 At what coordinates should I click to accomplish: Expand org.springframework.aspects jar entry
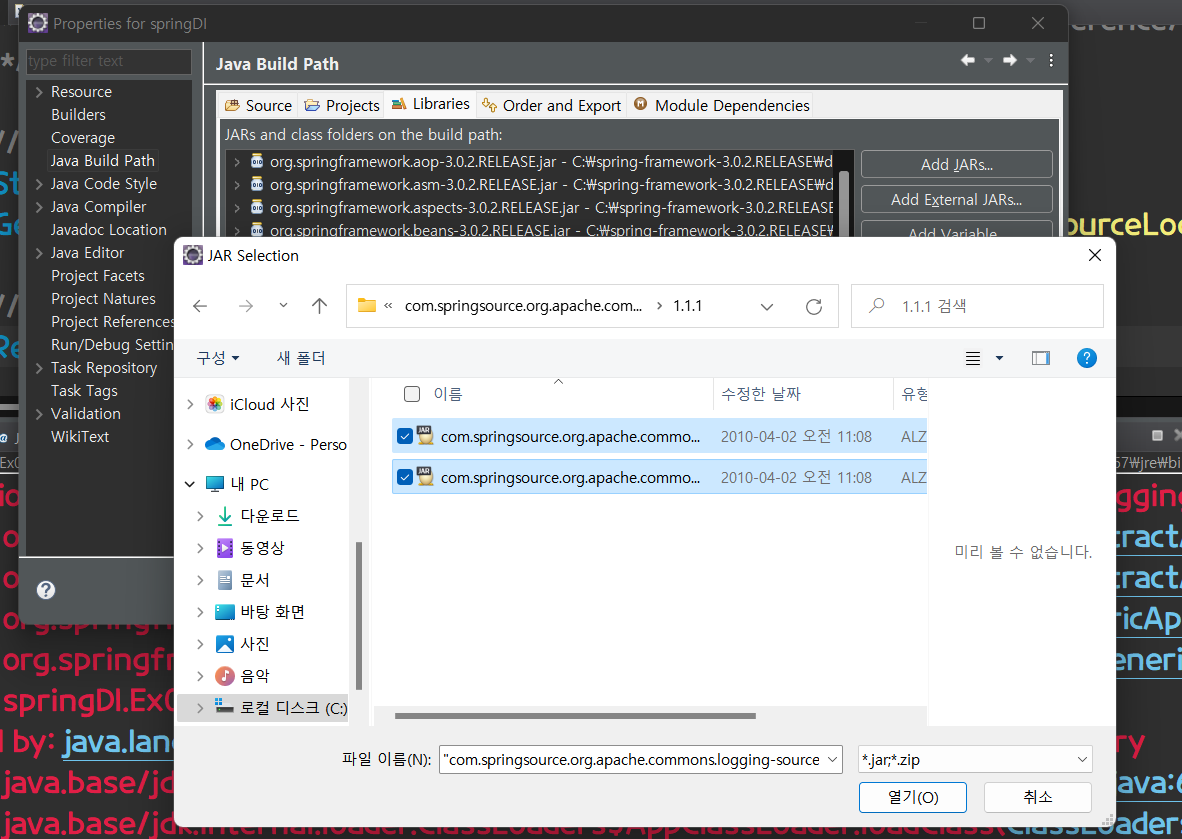pos(237,207)
